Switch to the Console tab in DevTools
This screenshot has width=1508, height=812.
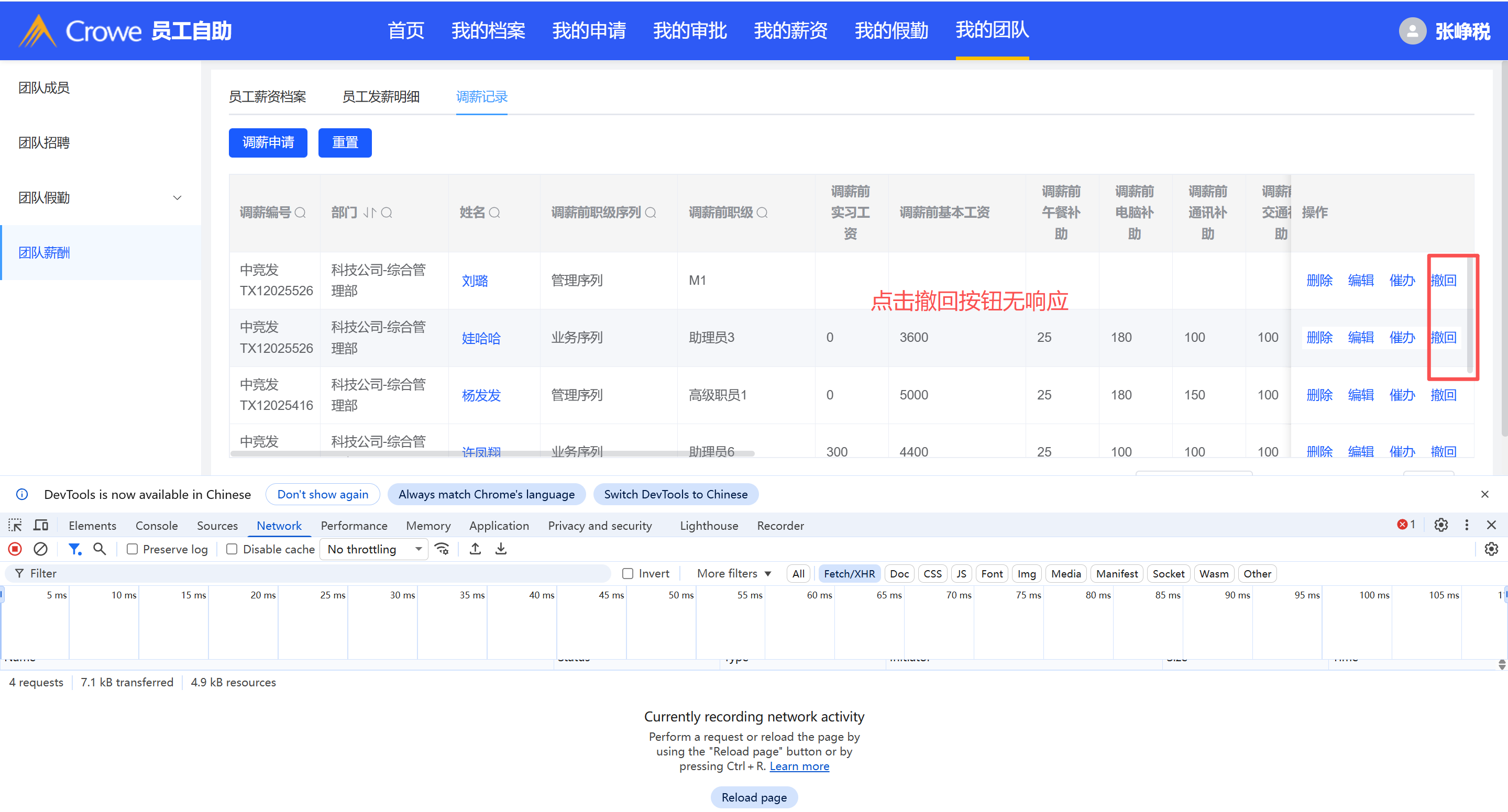(x=156, y=525)
